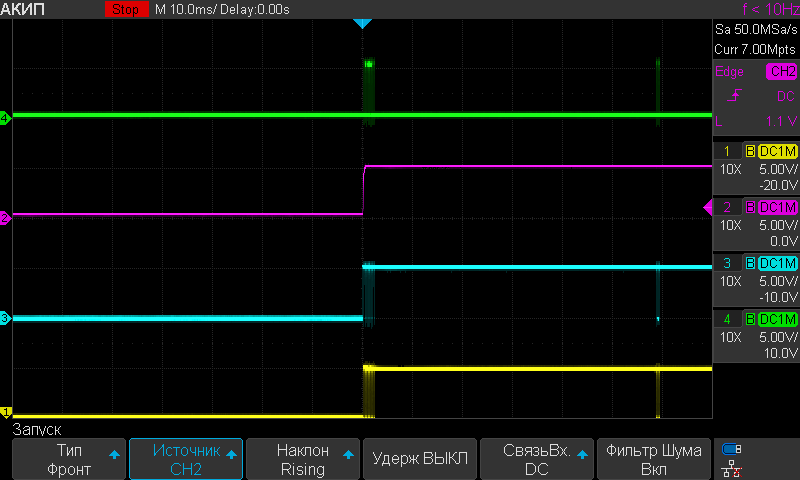This screenshot has height=480, width=800.
Task: Click the M 10.0ms/ timebase readout
Action: pyautogui.click(x=186, y=9)
